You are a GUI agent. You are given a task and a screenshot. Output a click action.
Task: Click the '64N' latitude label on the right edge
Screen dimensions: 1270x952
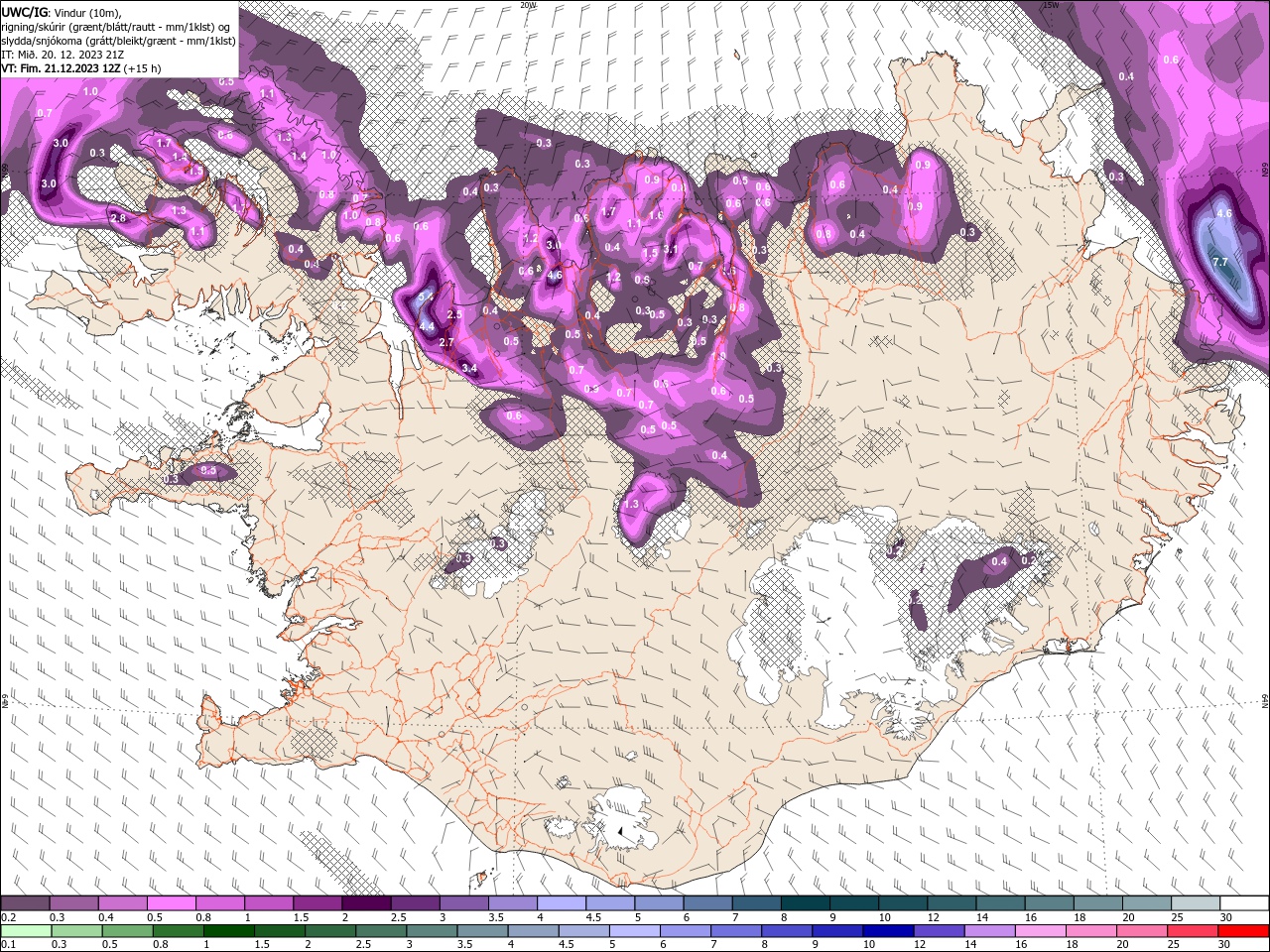[1265, 701]
